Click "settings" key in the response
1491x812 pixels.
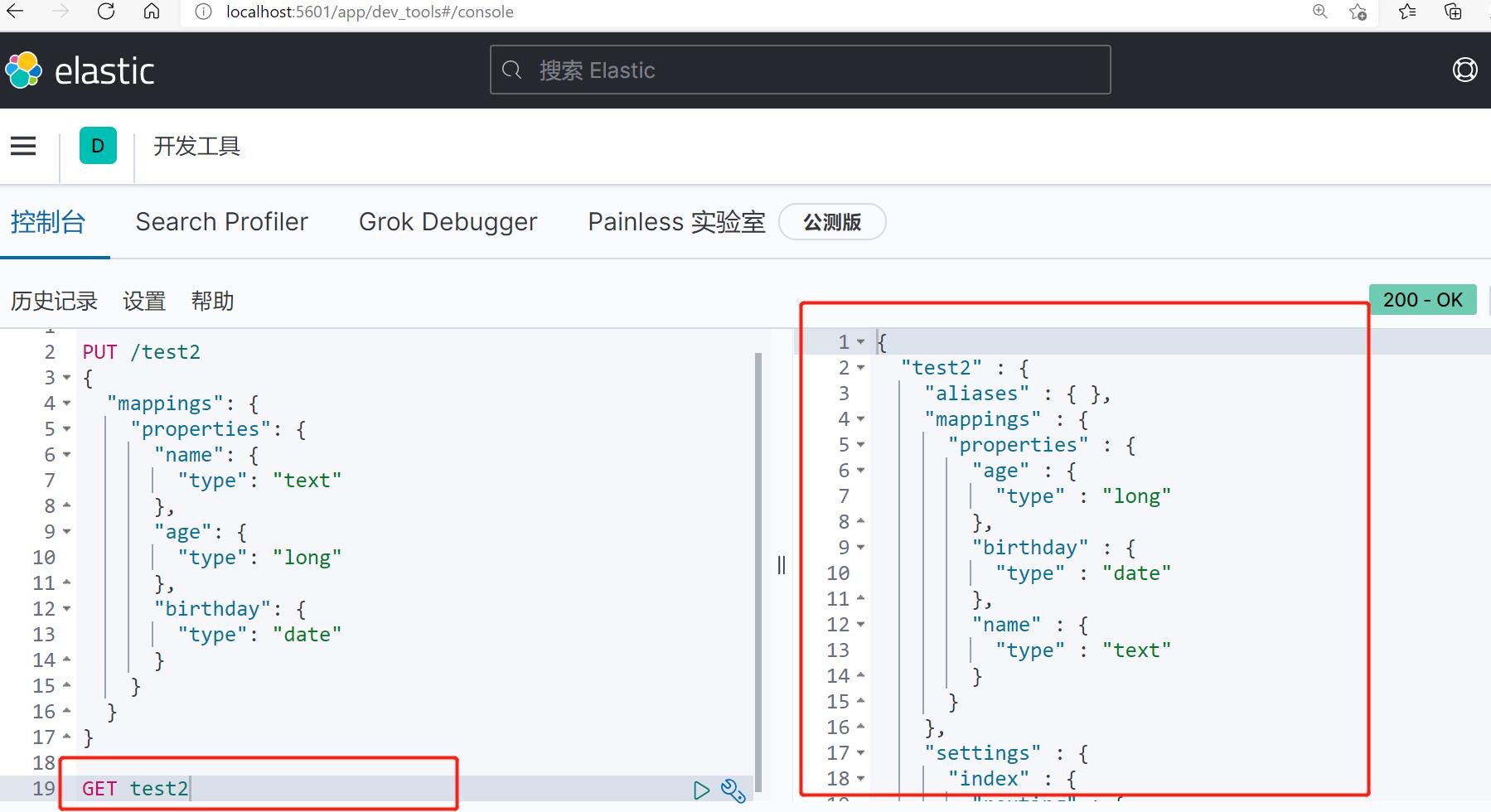point(982,753)
